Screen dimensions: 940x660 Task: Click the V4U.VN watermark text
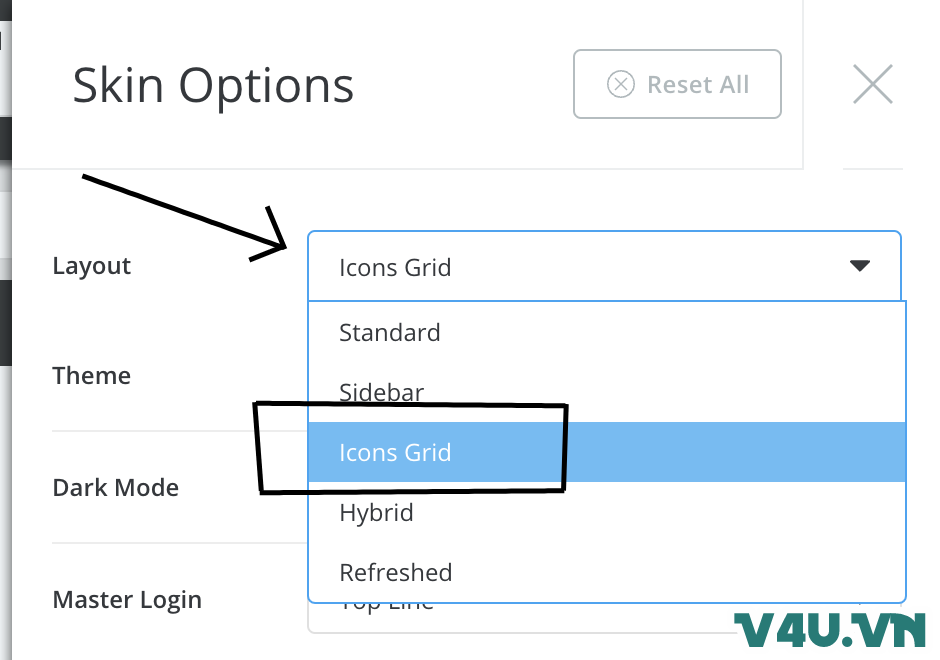click(x=830, y=630)
